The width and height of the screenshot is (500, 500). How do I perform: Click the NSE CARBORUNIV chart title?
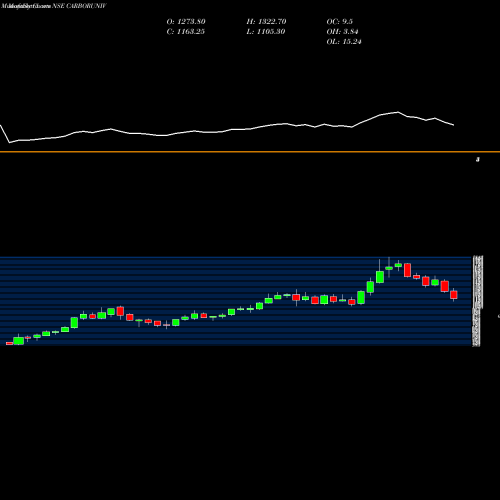[79, 6]
